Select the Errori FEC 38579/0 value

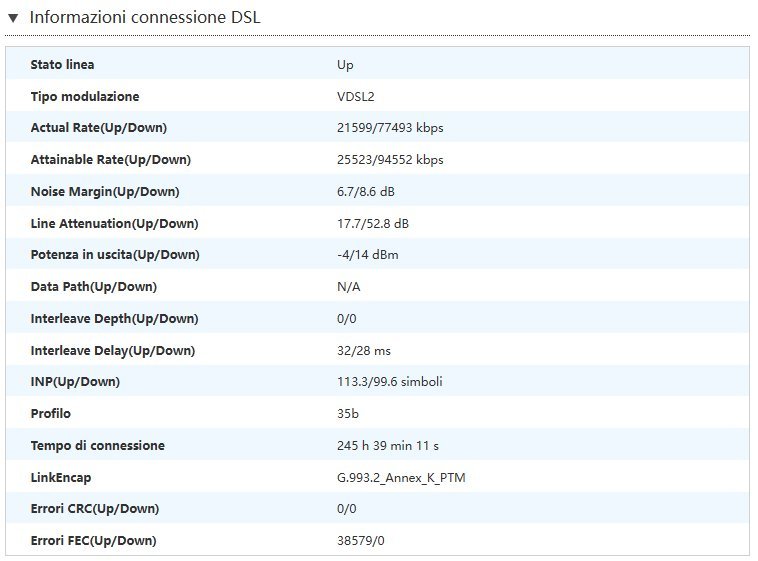pos(361,541)
